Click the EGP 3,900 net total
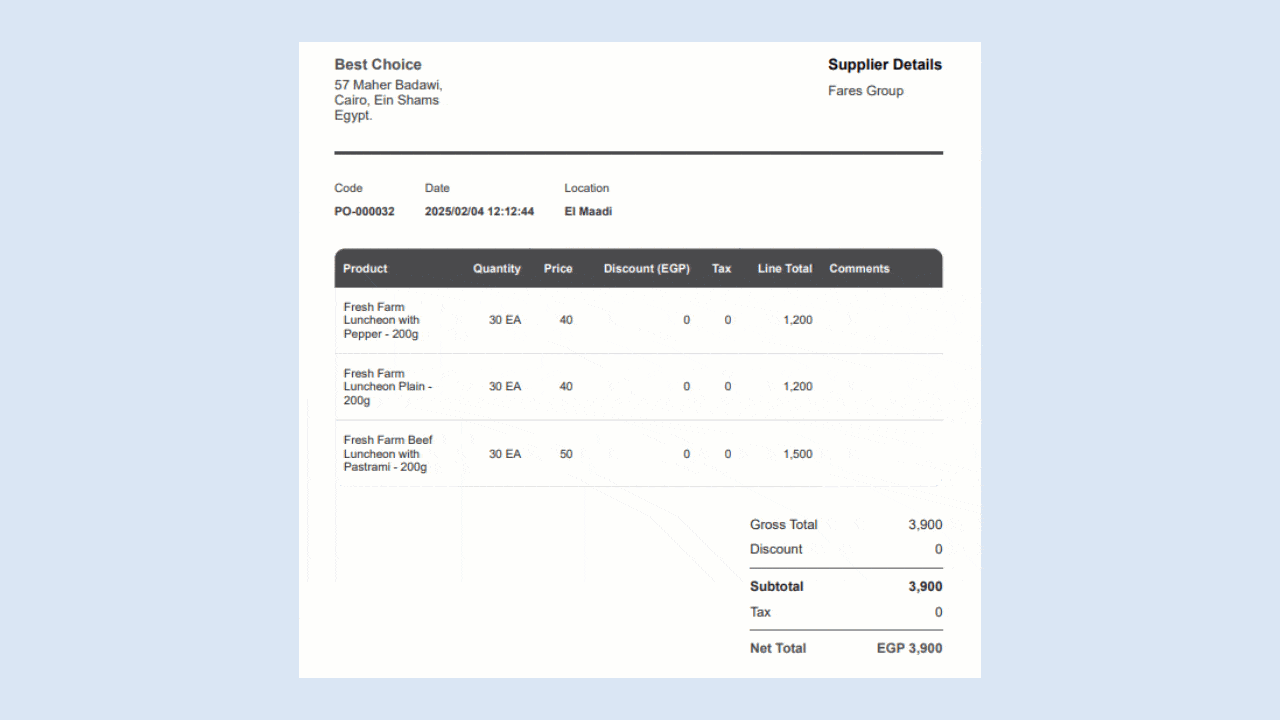This screenshot has width=1280, height=720. [x=910, y=648]
